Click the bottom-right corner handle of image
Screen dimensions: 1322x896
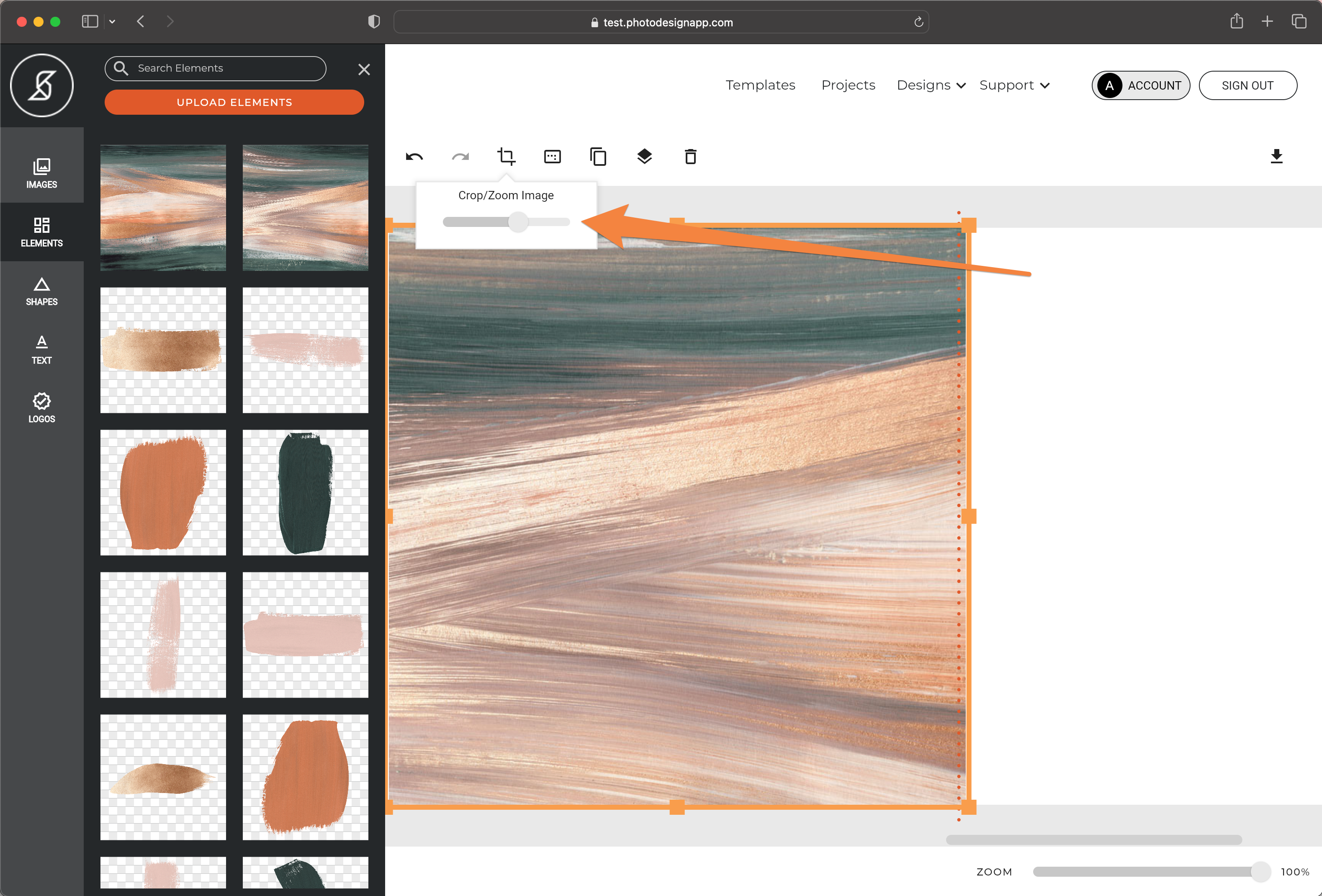[969, 807]
